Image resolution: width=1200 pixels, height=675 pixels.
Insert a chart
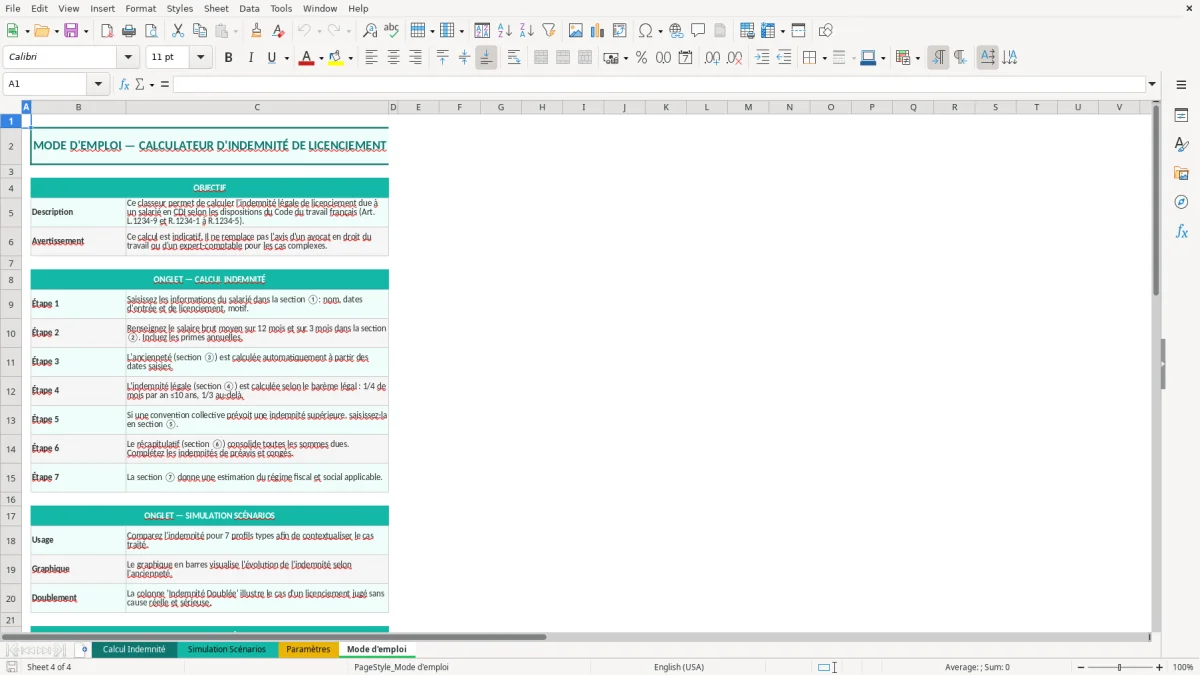coord(597,31)
